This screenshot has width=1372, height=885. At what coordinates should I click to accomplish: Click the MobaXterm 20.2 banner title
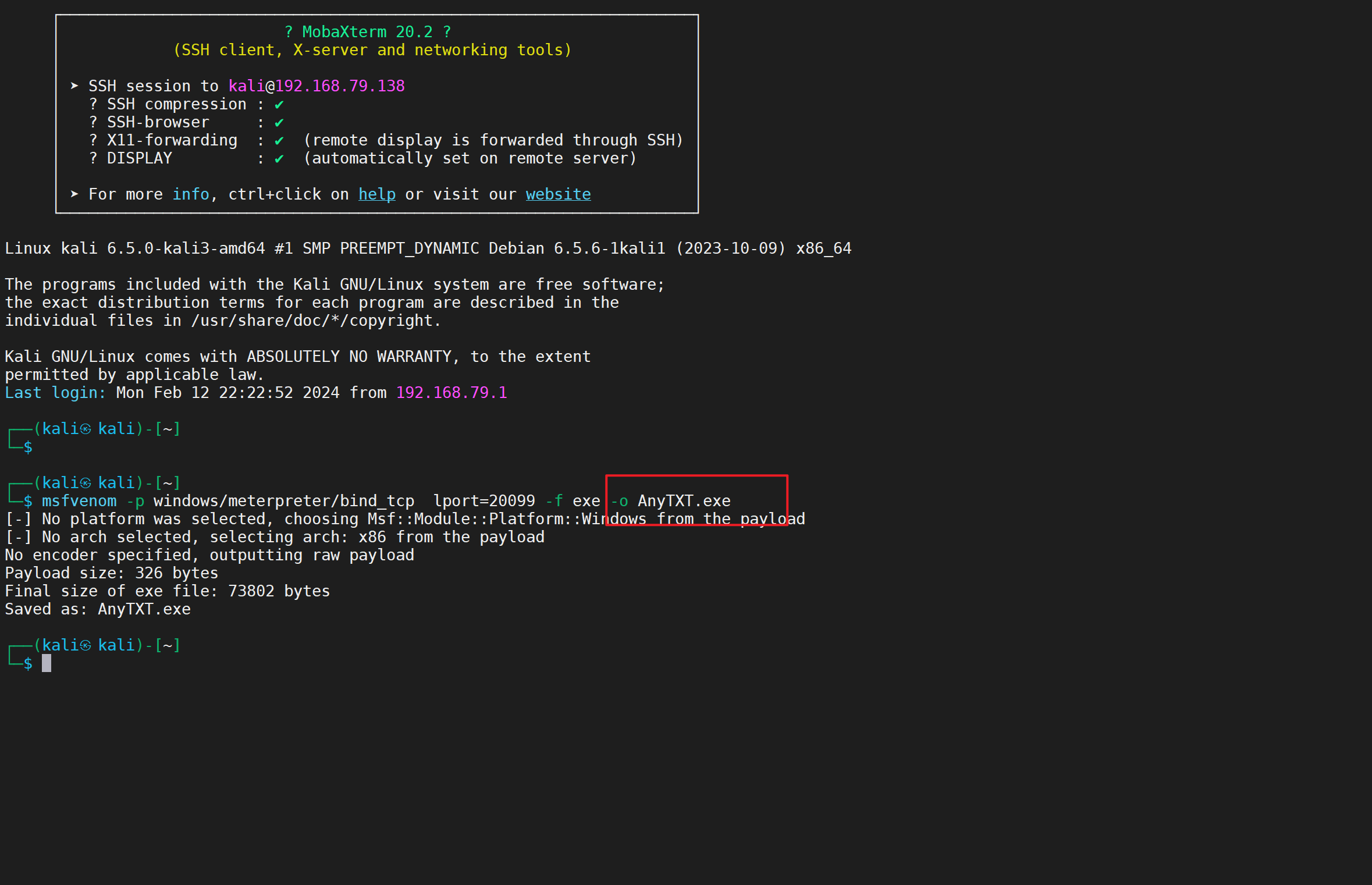[x=367, y=32]
